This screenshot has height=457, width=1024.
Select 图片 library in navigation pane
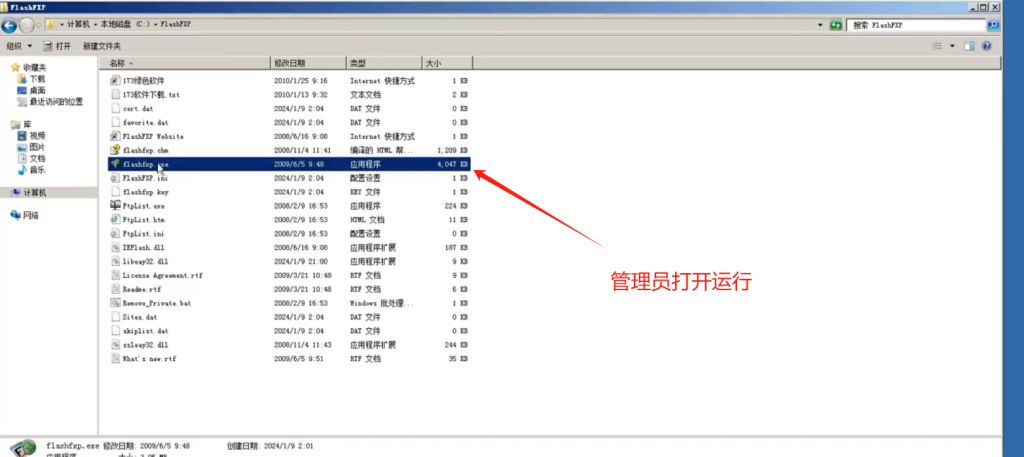pos(37,147)
